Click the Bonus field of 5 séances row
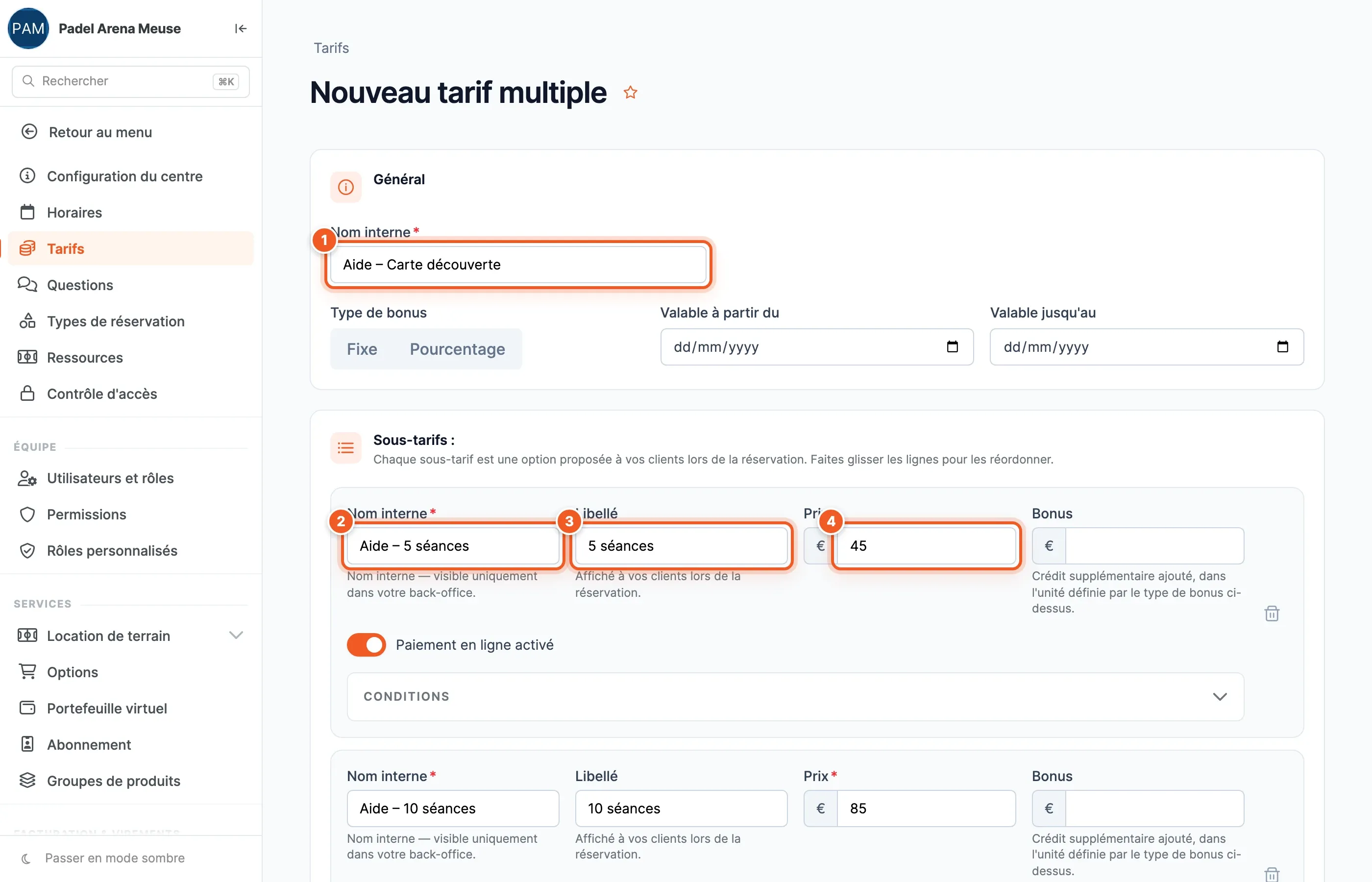This screenshot has height=882, width=1372. click(1154, 546)
